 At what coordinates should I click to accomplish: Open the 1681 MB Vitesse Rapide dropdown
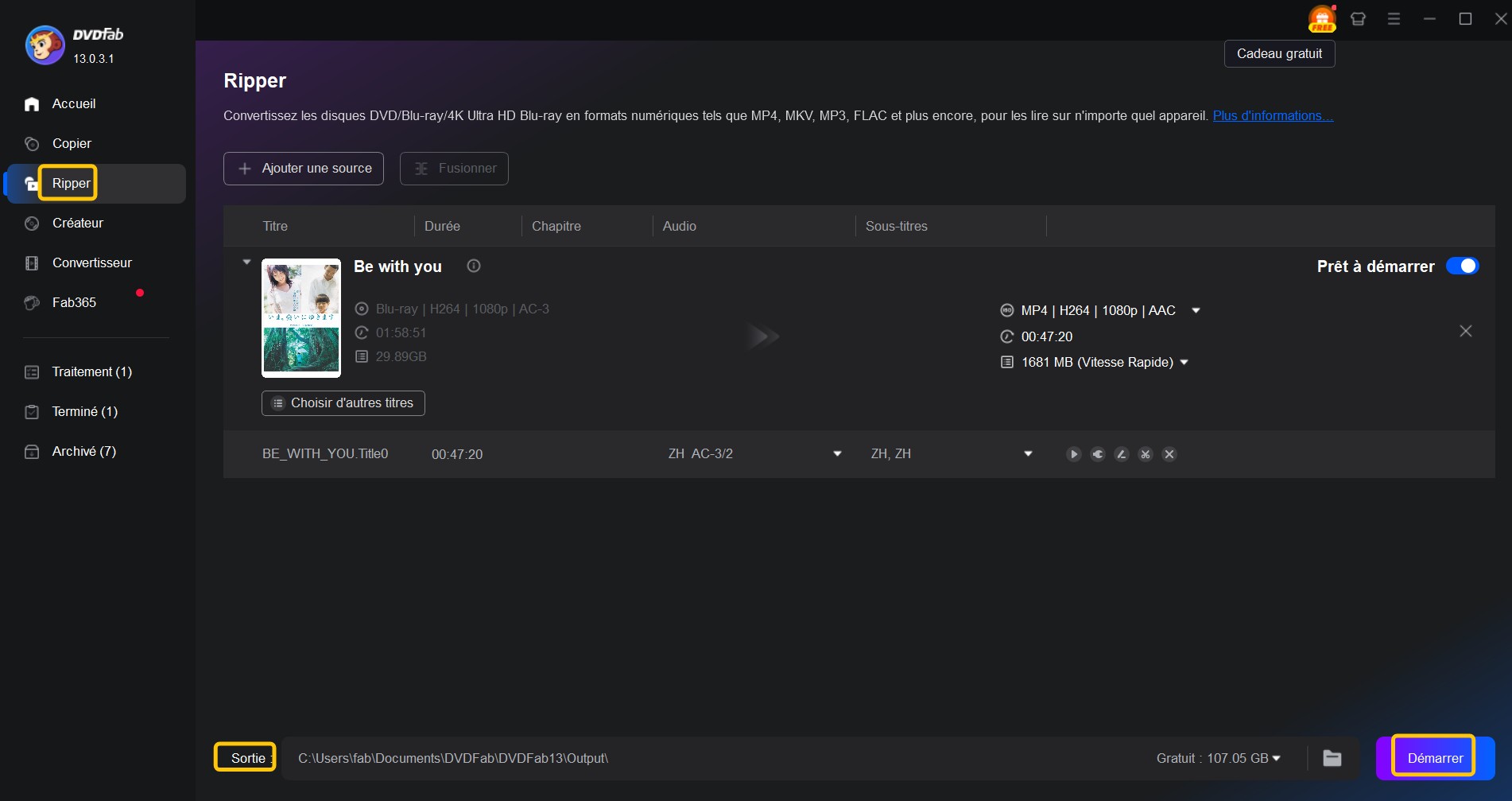click(1184, 362)
